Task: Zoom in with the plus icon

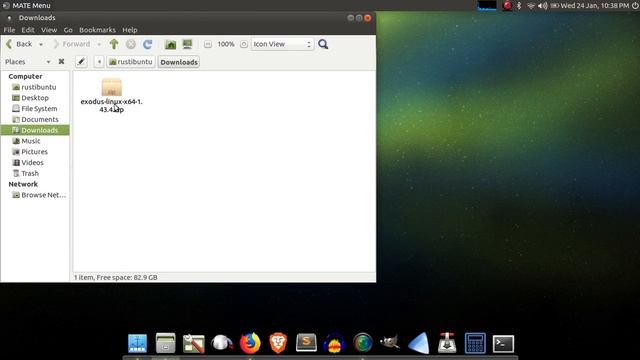Action: [x=244, y=44]
